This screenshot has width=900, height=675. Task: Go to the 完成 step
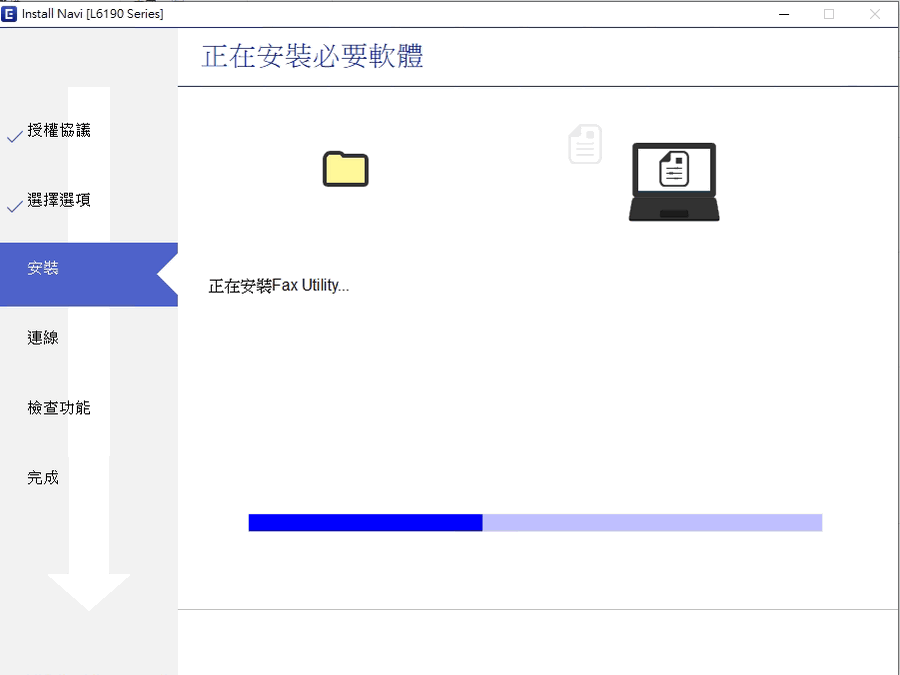pos(43,478)
